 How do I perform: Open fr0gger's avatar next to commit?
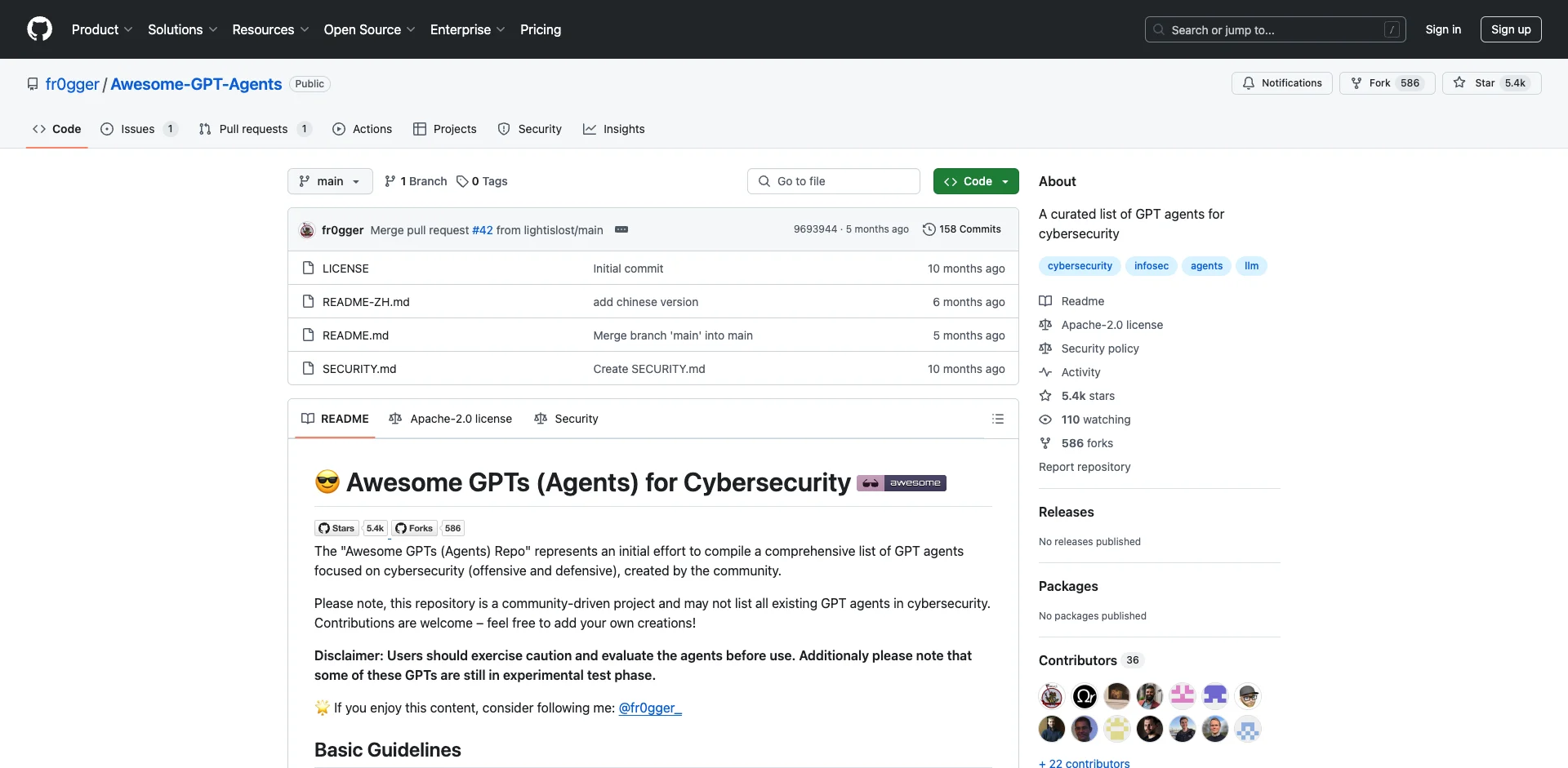click(x=307, y=230)
